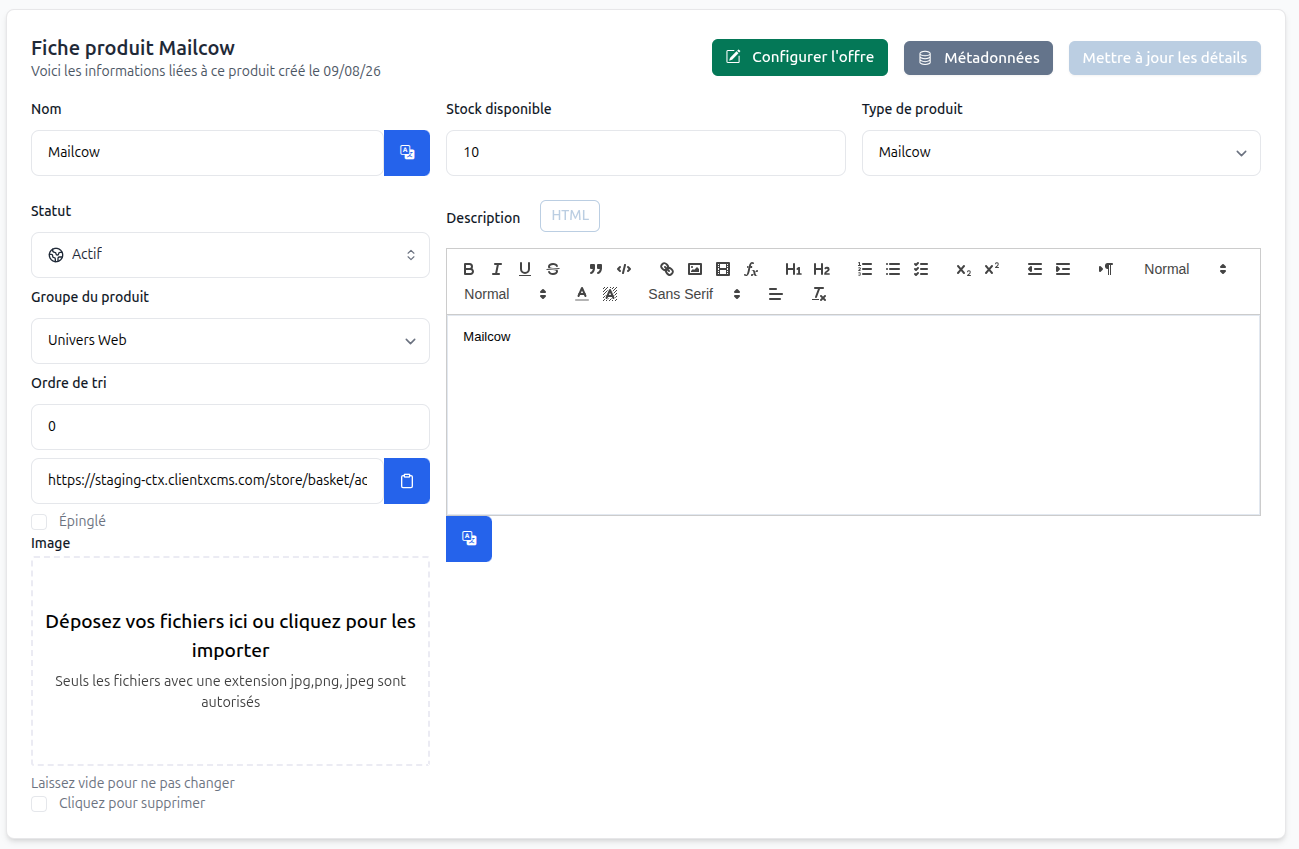Image resolution: width=1299 pixels, height=849 pixels.
Task: Create a checklist in the editor
Action: [921, 269]
